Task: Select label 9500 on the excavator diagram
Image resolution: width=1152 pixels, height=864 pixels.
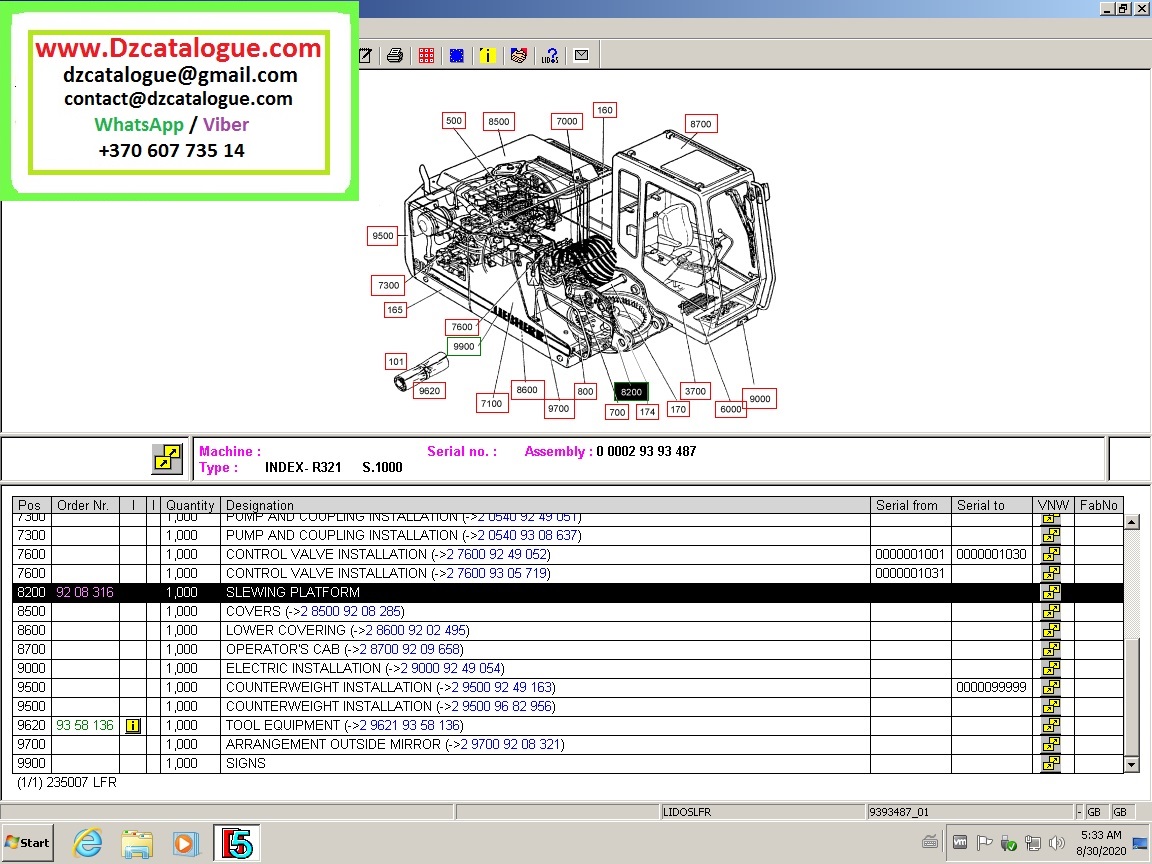Action: [382, 236]
